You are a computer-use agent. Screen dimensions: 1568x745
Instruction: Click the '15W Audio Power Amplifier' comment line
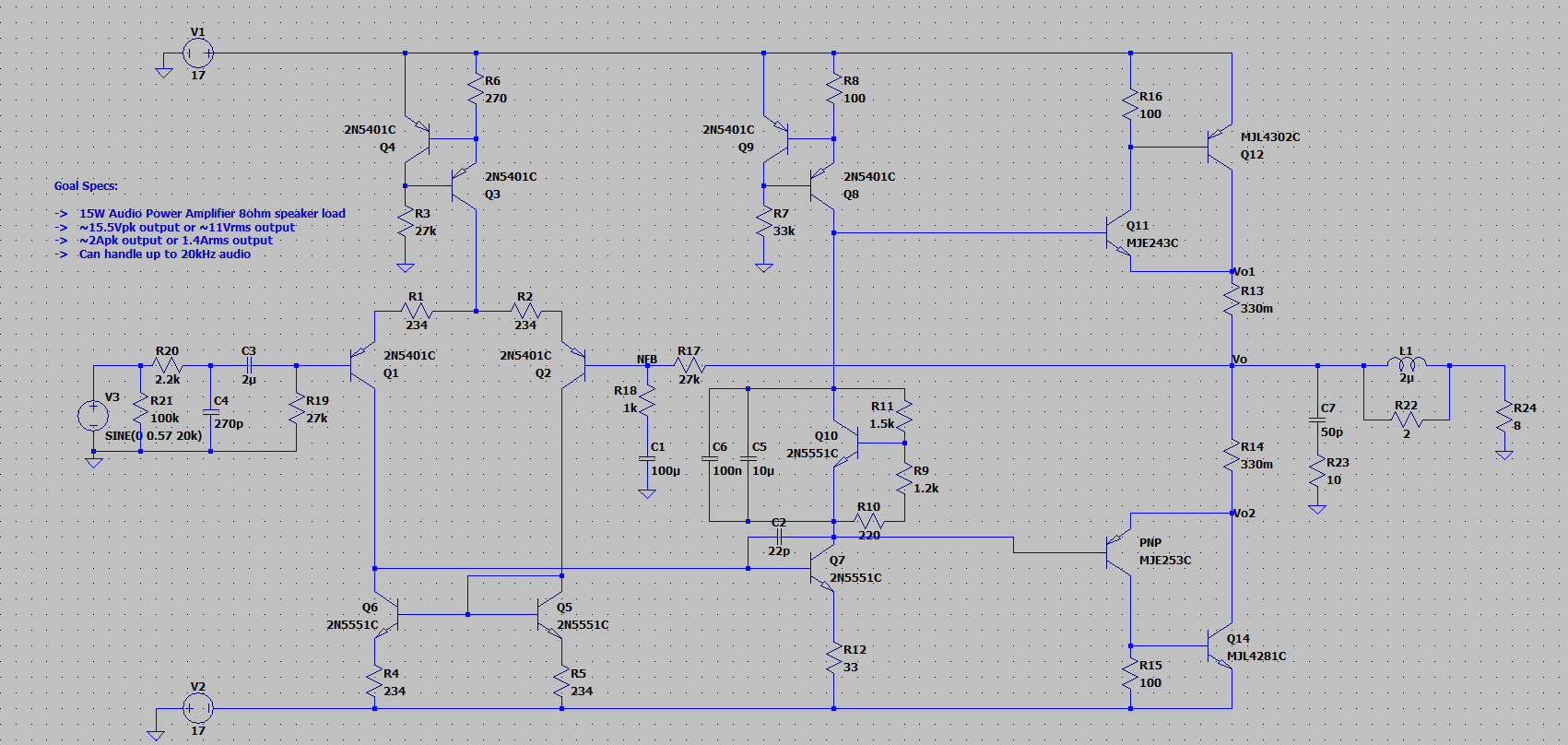point(212,214)
